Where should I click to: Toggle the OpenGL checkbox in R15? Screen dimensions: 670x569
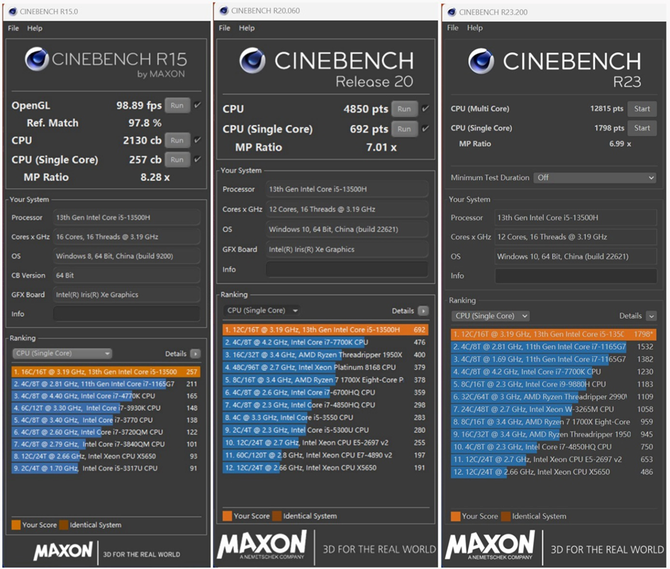click(197, 105)
